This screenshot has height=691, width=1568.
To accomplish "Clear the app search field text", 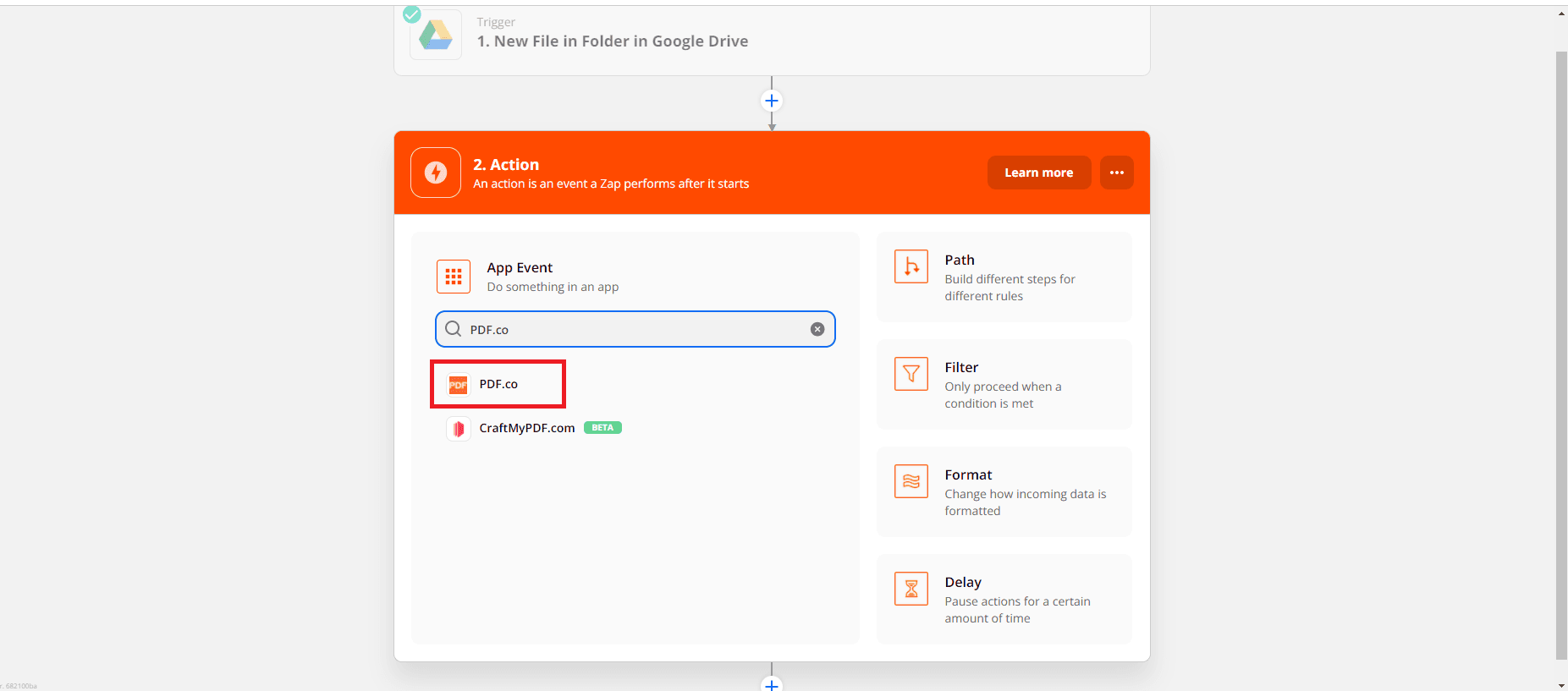I will pyautogui.click(x=817, y=330).
